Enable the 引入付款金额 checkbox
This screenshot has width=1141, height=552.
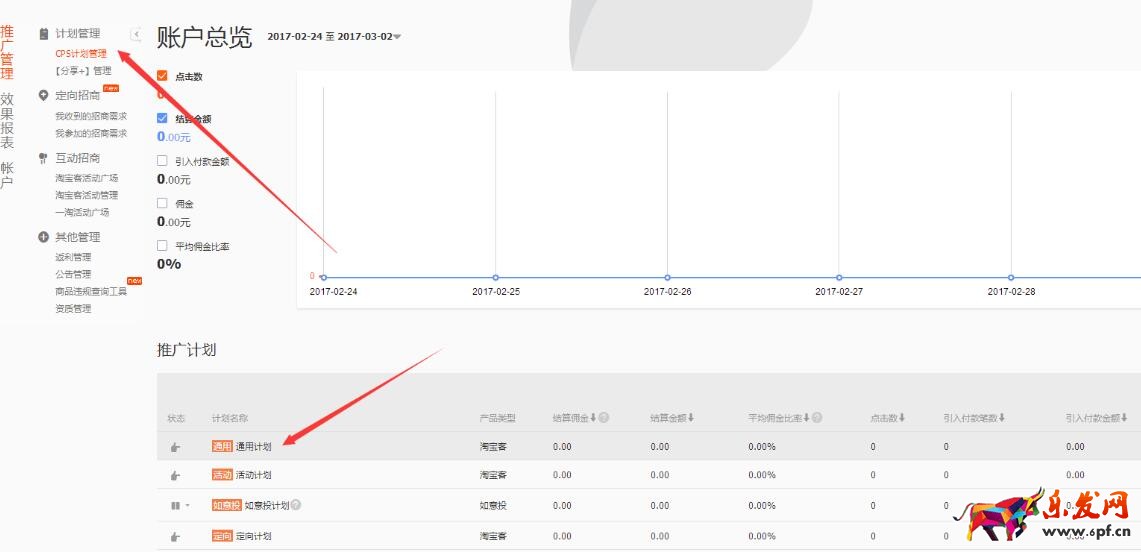pos(162,160)
